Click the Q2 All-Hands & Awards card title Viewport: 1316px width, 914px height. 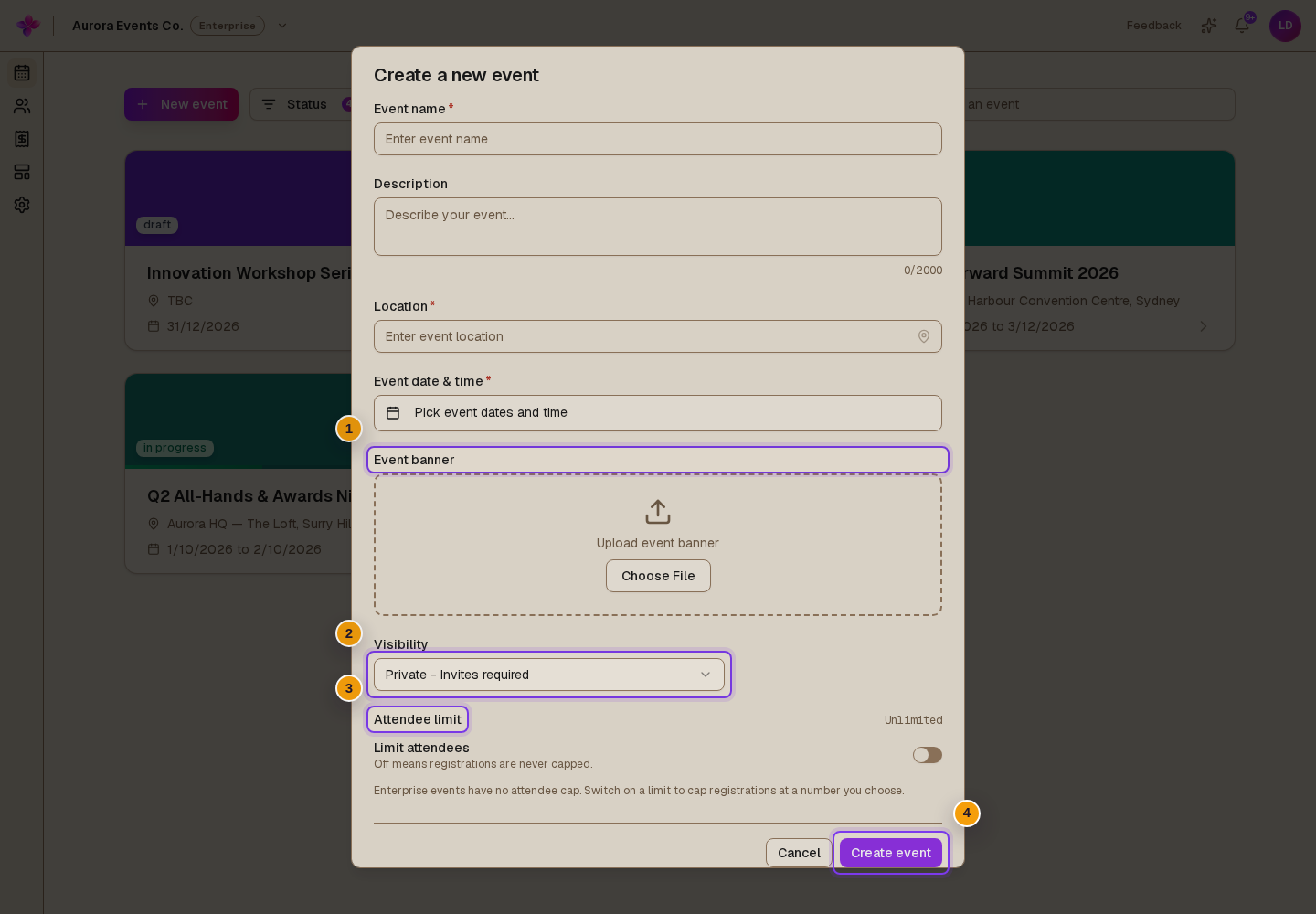(x=249, y=496)
